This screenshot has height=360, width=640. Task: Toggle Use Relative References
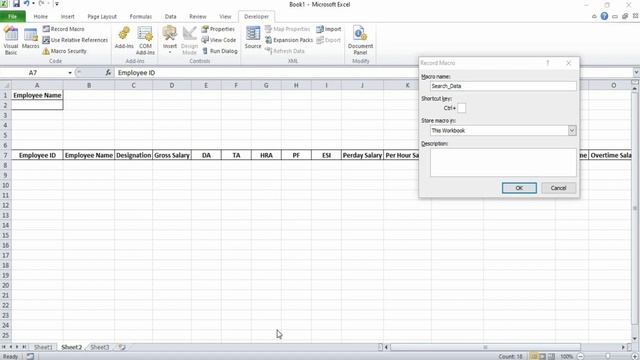coord(76,40)
